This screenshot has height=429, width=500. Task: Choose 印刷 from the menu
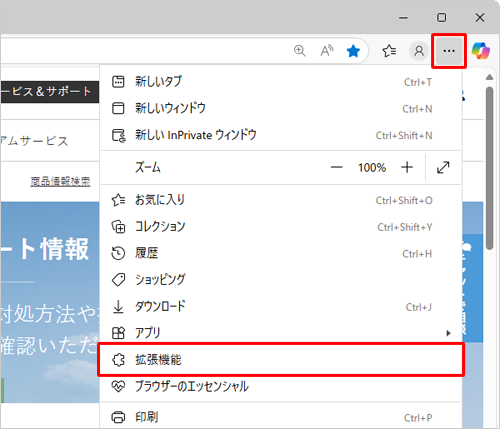coord(281,417)
